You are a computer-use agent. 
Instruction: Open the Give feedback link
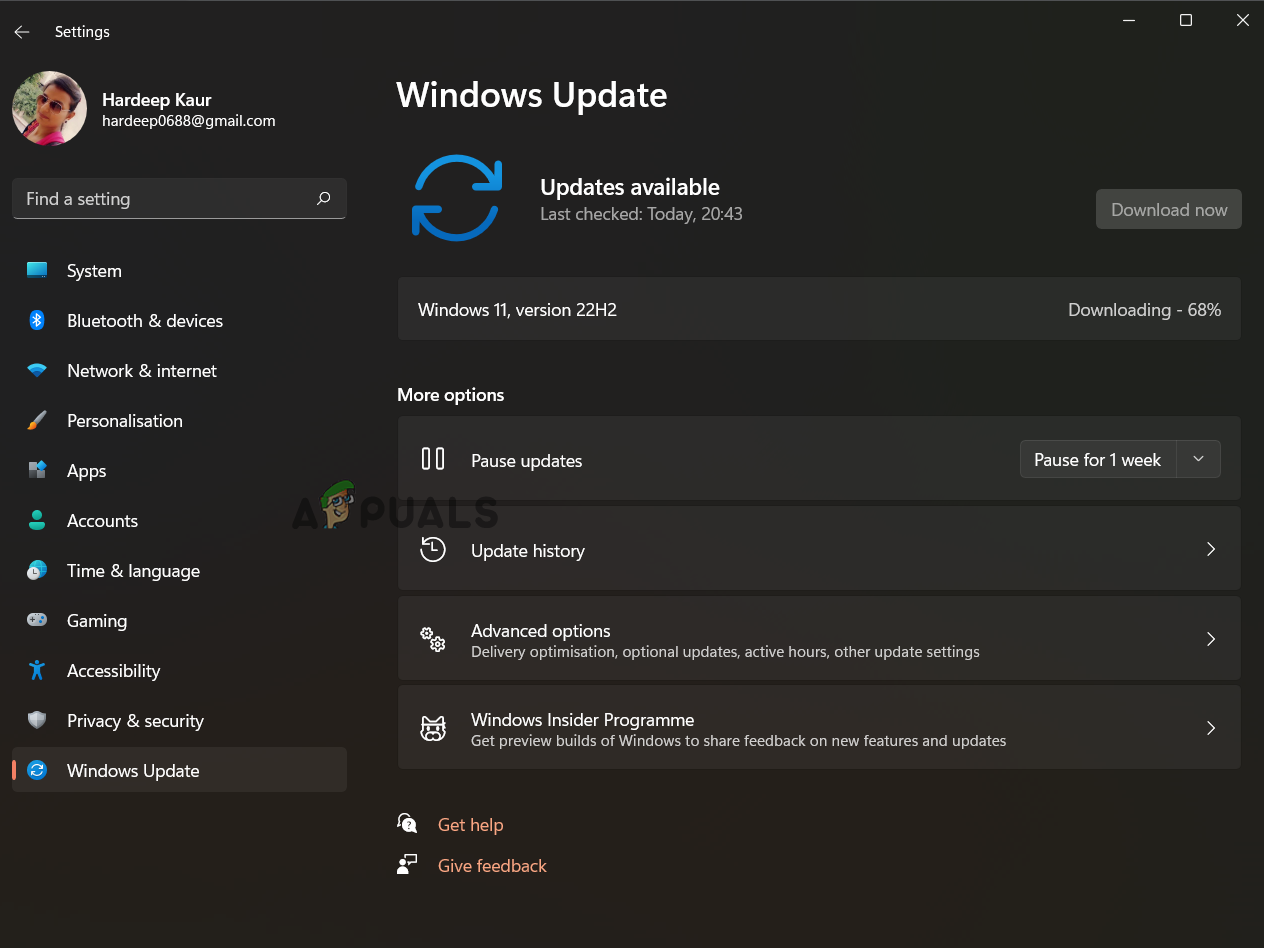[x=492, y=866]
